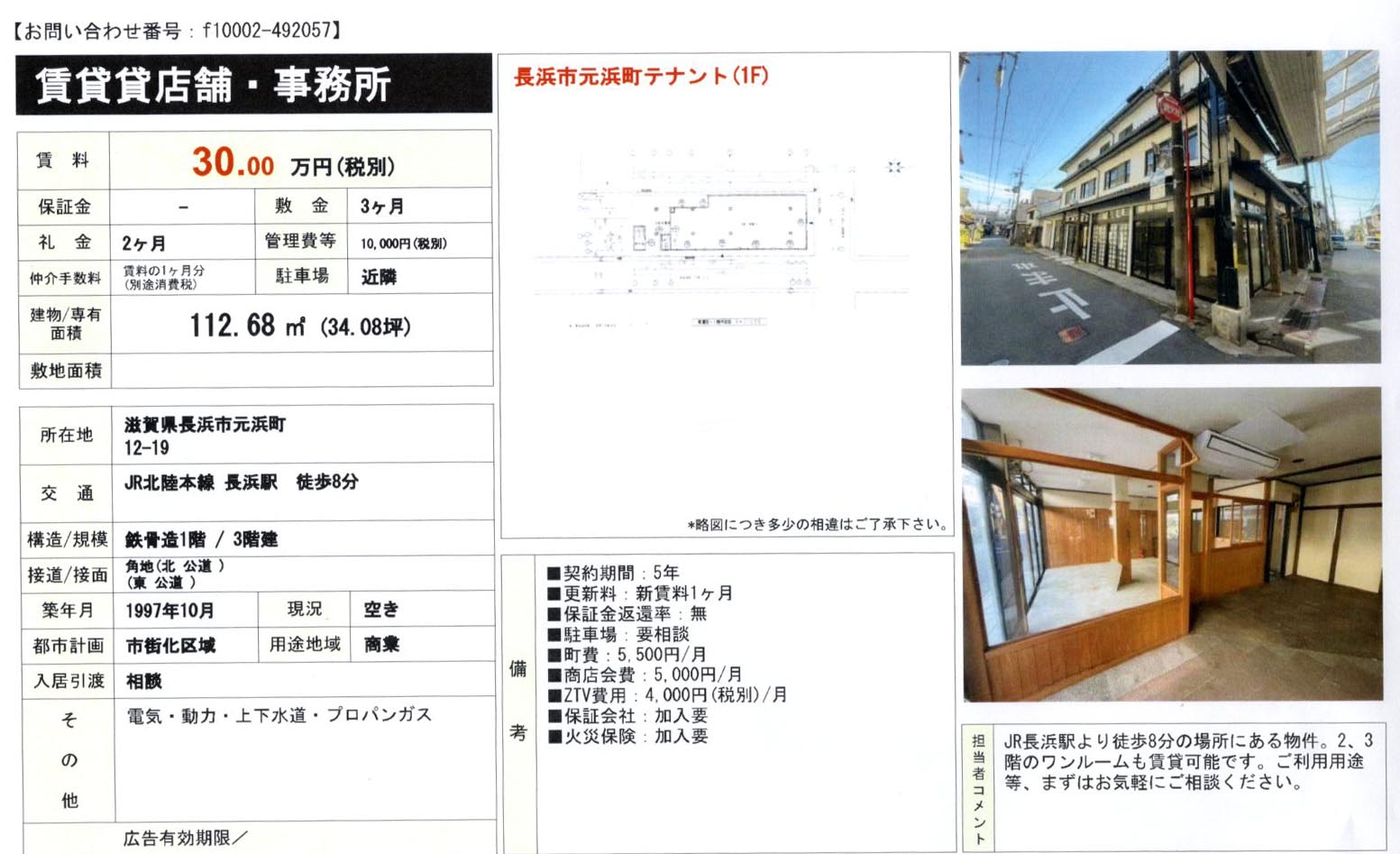Select the inquiry number f10002-492057

pos(267,31)
